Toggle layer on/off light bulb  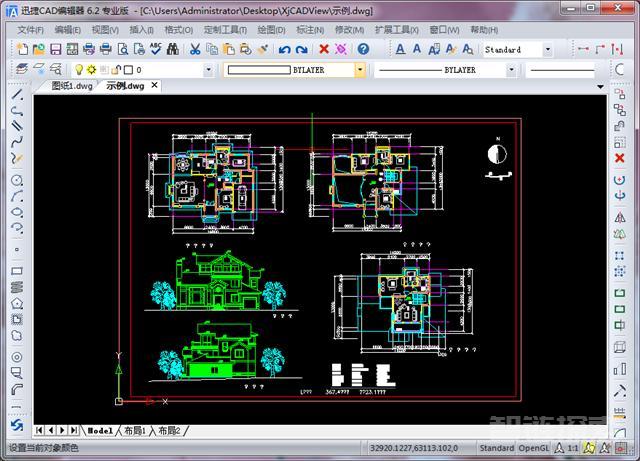pos(79,70)
